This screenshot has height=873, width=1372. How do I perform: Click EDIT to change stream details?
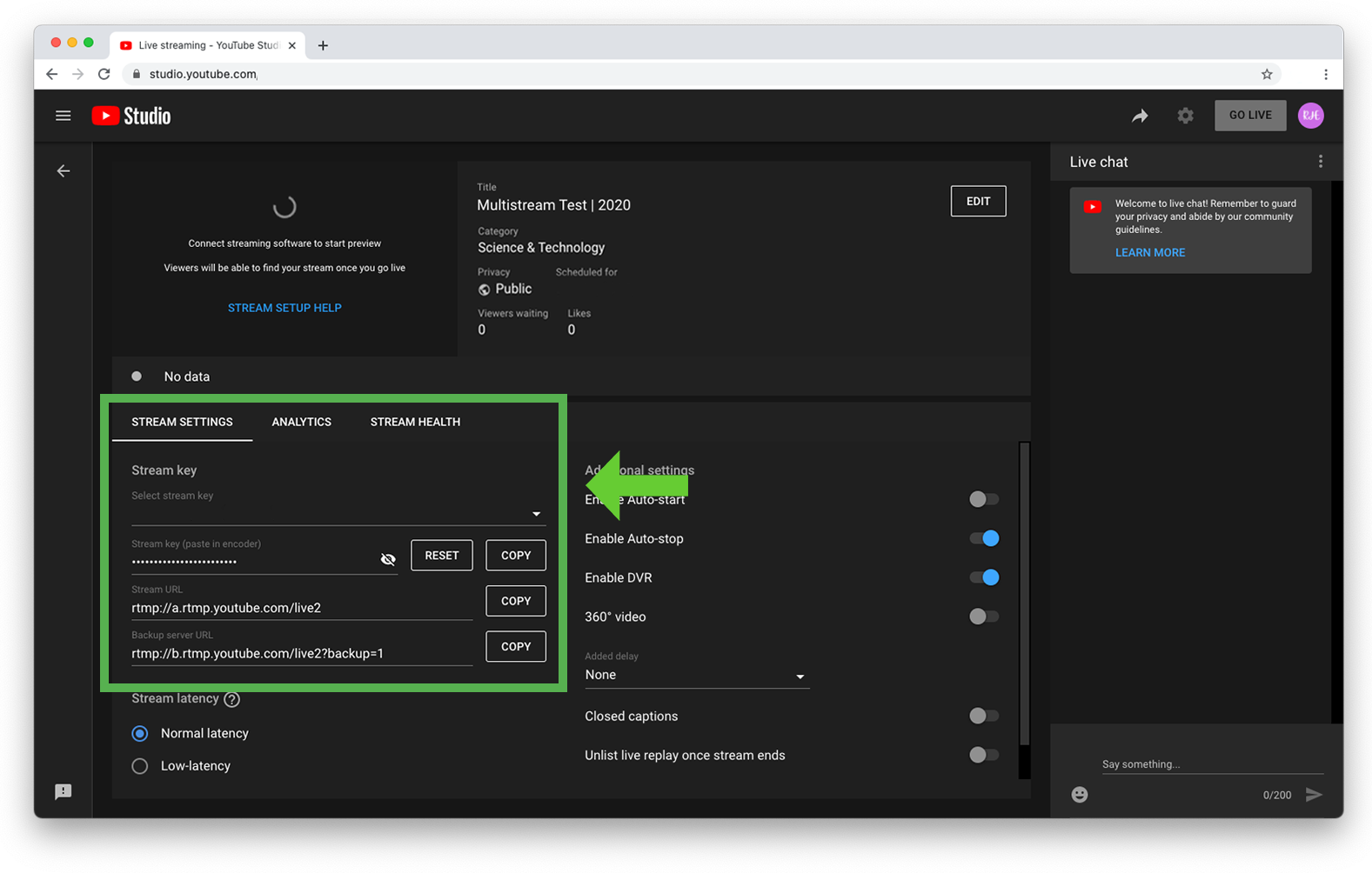pos(978,202)
